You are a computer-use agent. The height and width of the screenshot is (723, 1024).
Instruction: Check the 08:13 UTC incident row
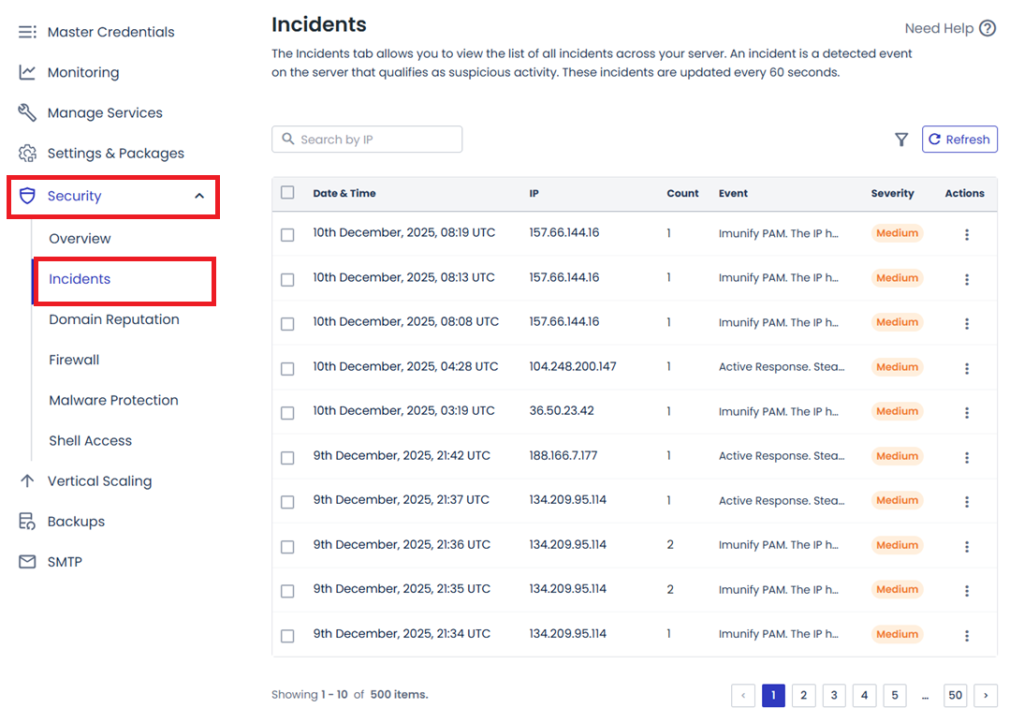pyautogui.click(x=287, y=280)
